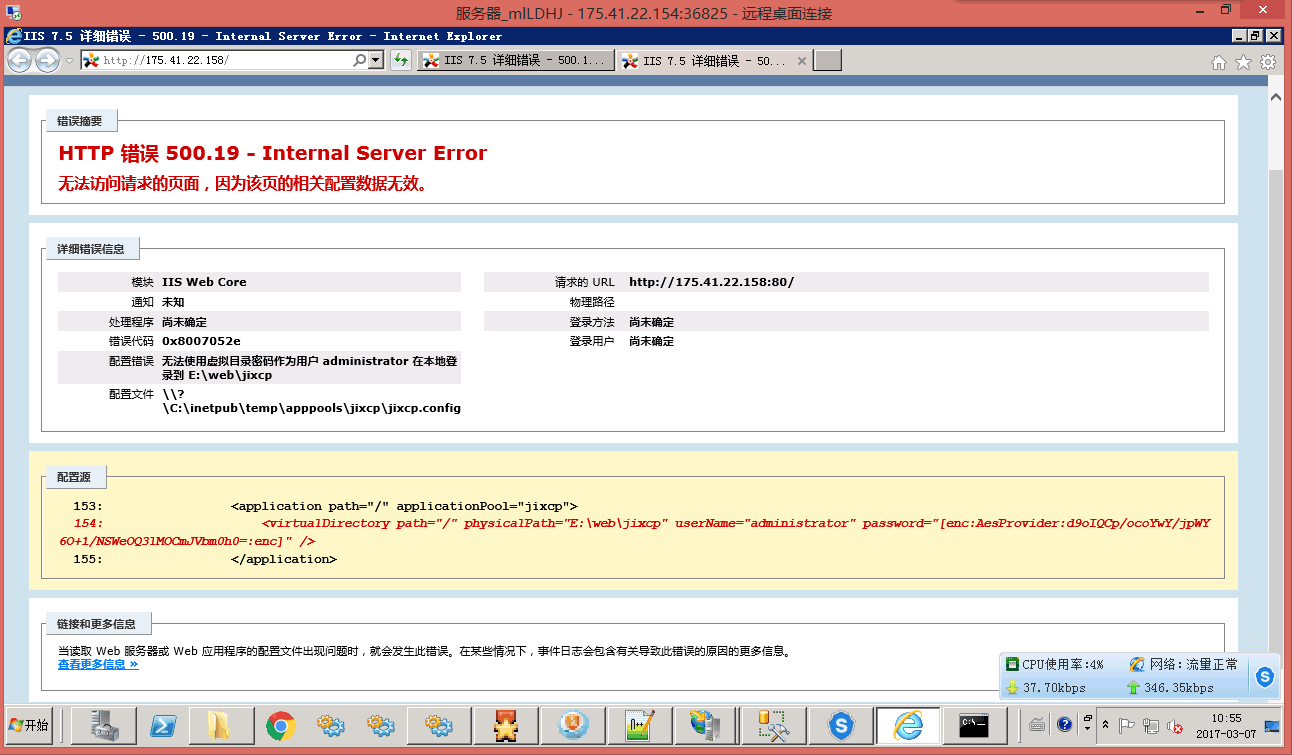This screenshot has height=755, width=1292.
Task: Click the '网络:流量正常' status in the widget
Action: pyautogui.click(x=1193, y=664)
